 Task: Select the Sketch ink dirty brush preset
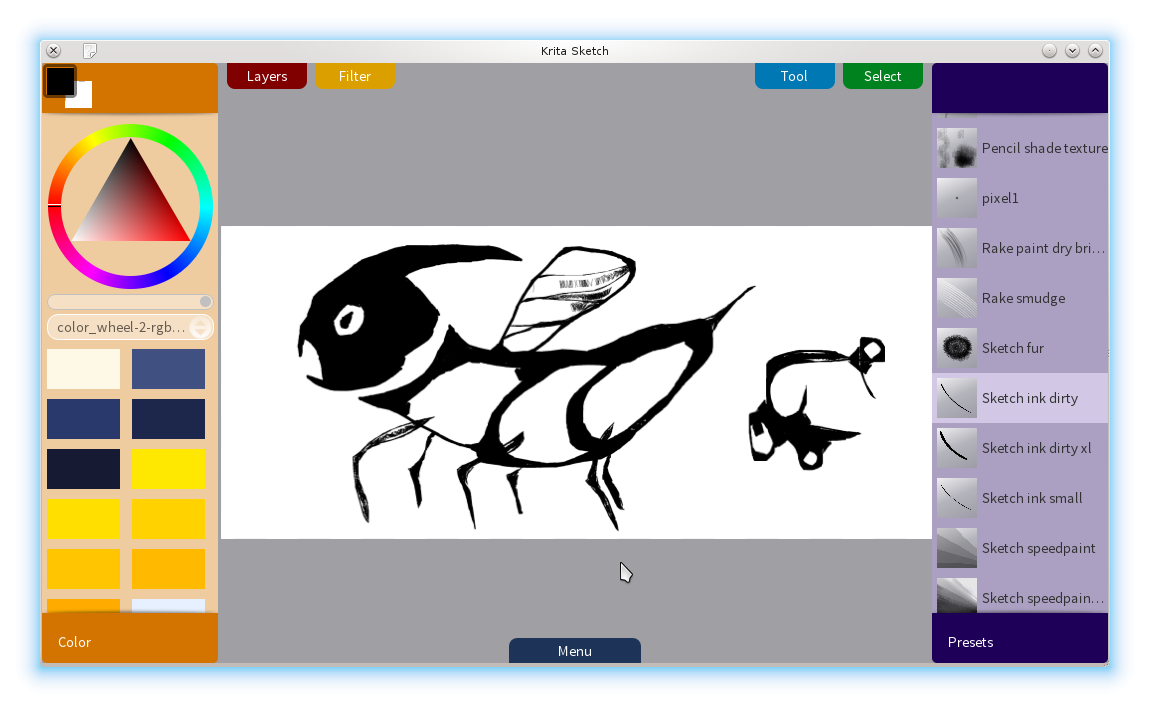pyautogui.click(x=1030, y=398)
